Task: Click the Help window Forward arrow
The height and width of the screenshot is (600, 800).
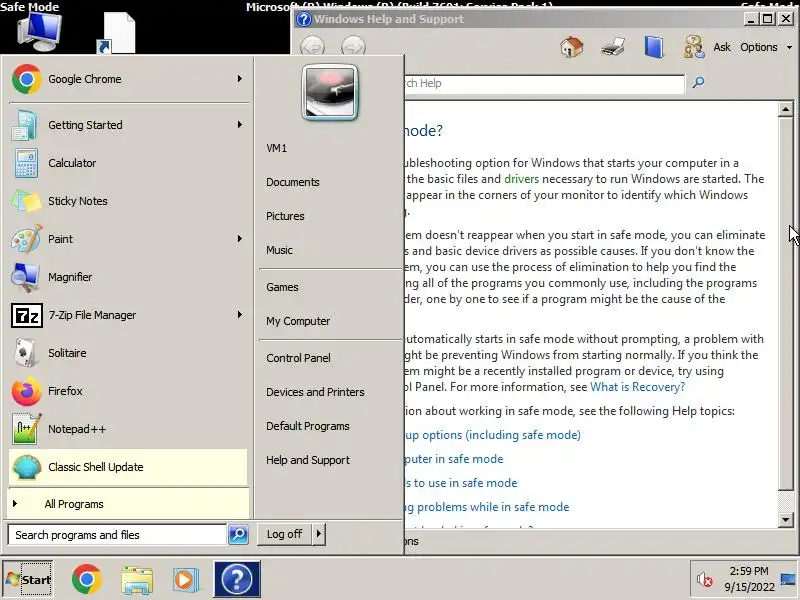Action: click(x=353, y=47)
